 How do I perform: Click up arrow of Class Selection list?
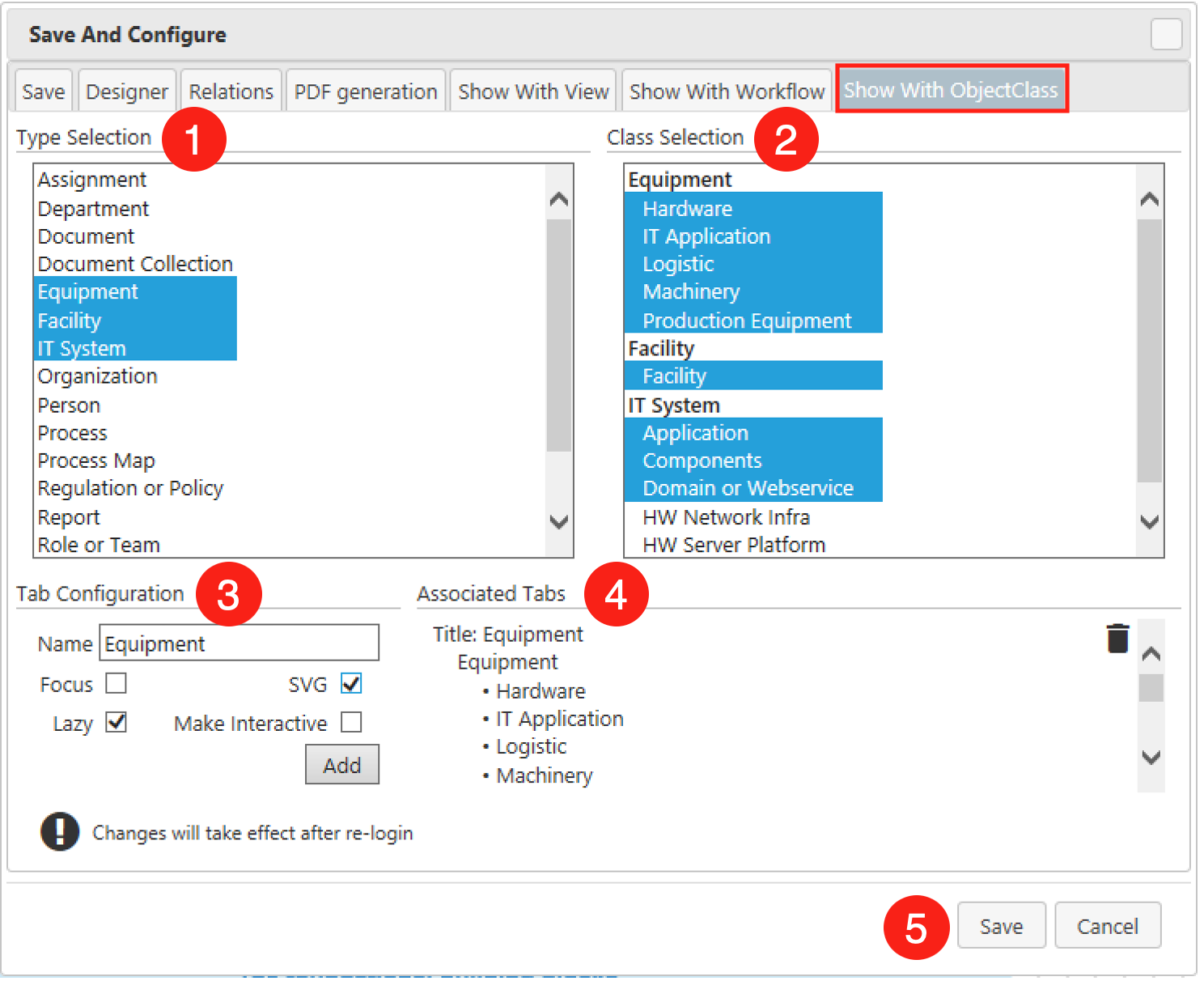1149,199
